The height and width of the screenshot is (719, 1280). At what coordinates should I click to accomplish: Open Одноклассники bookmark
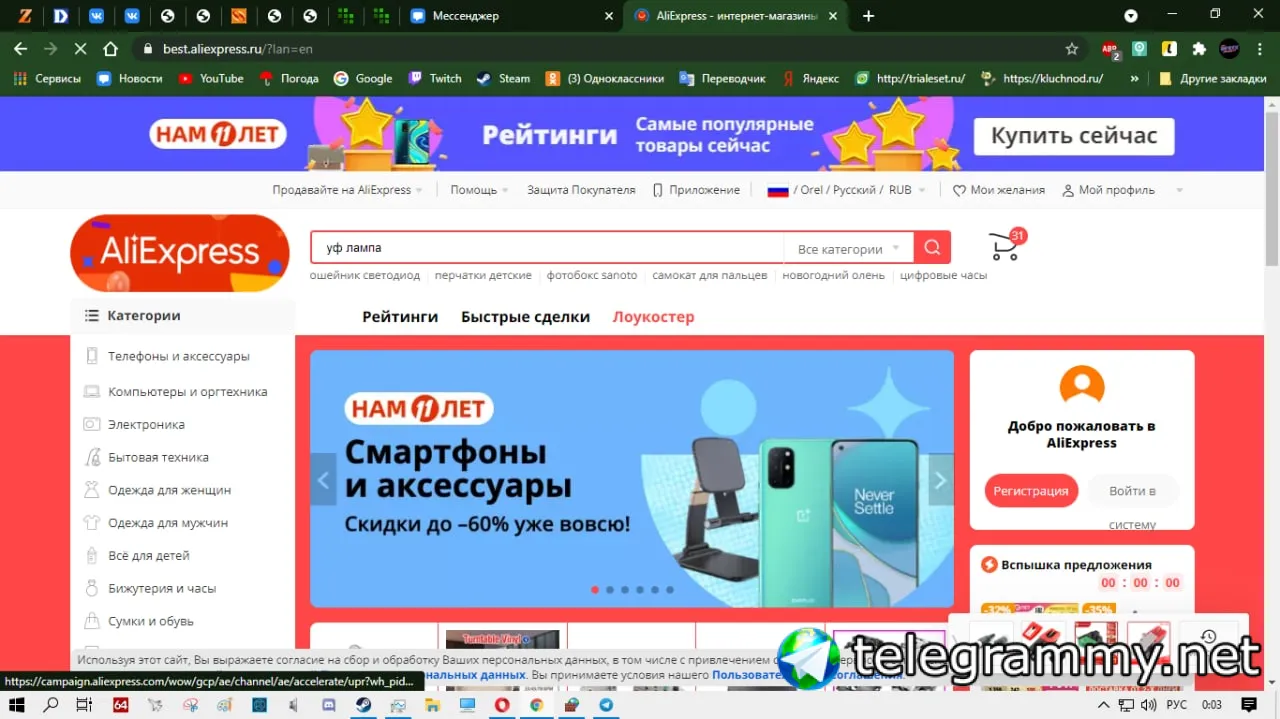[x=604, y=78]
